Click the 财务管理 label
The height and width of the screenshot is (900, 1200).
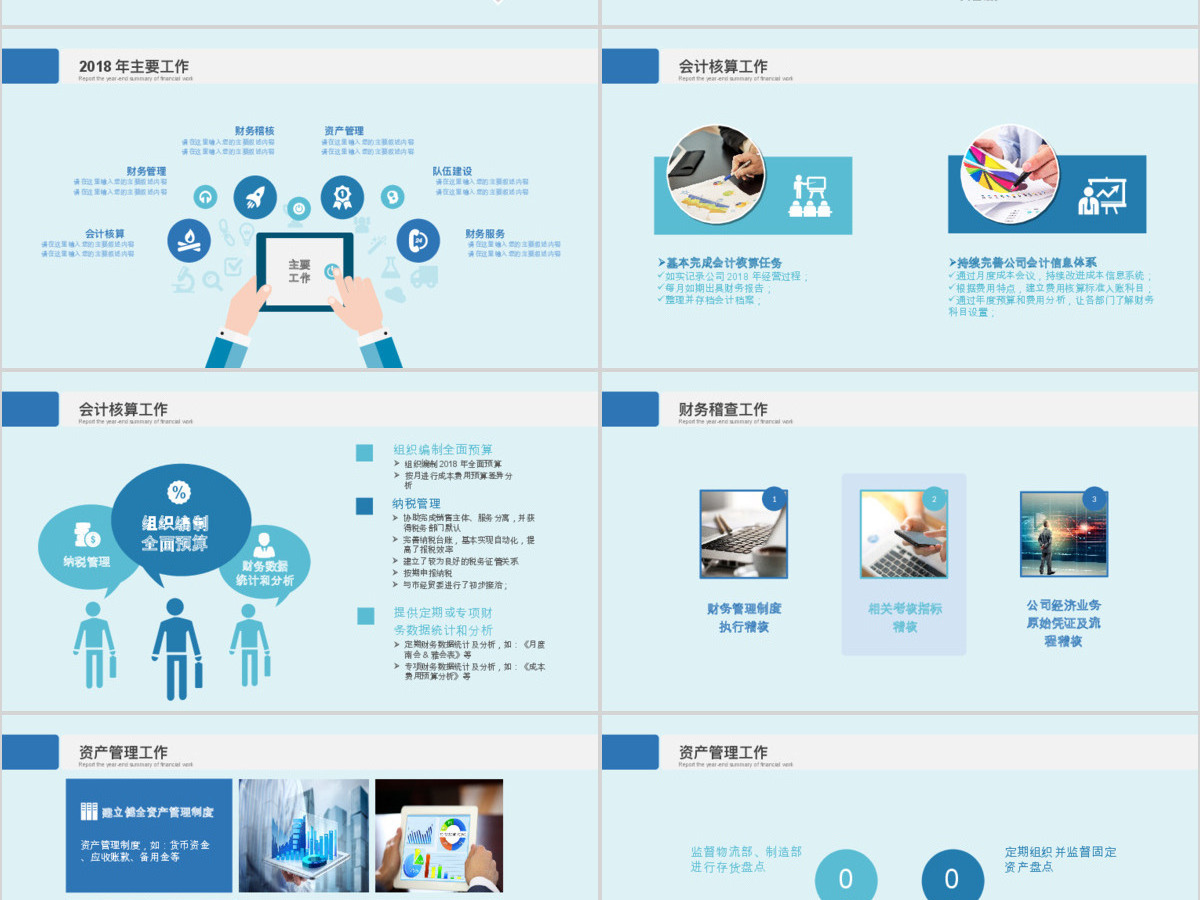[x=146, y=171]
